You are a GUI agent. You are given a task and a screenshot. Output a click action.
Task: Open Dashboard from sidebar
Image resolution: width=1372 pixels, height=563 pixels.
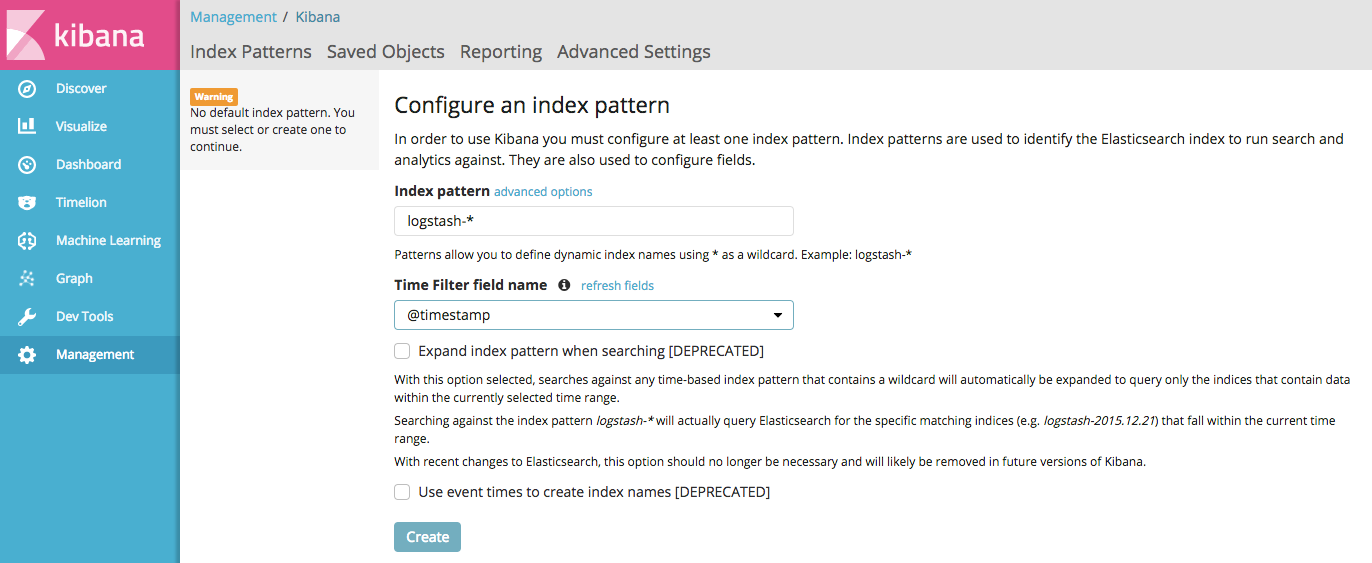coord(88,165)
